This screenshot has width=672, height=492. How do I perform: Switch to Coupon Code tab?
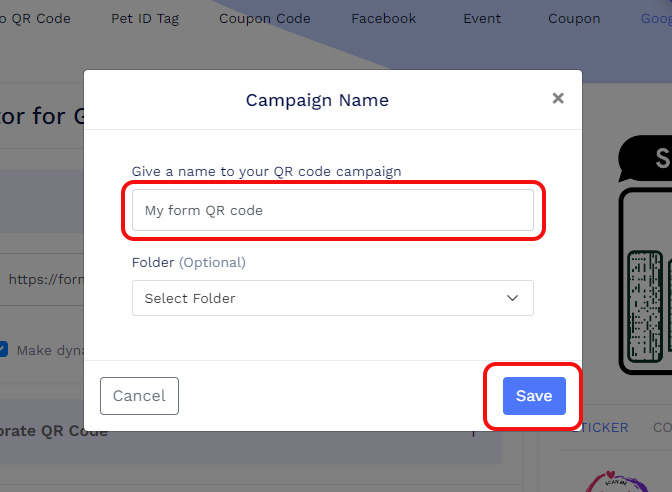point(265,18)
